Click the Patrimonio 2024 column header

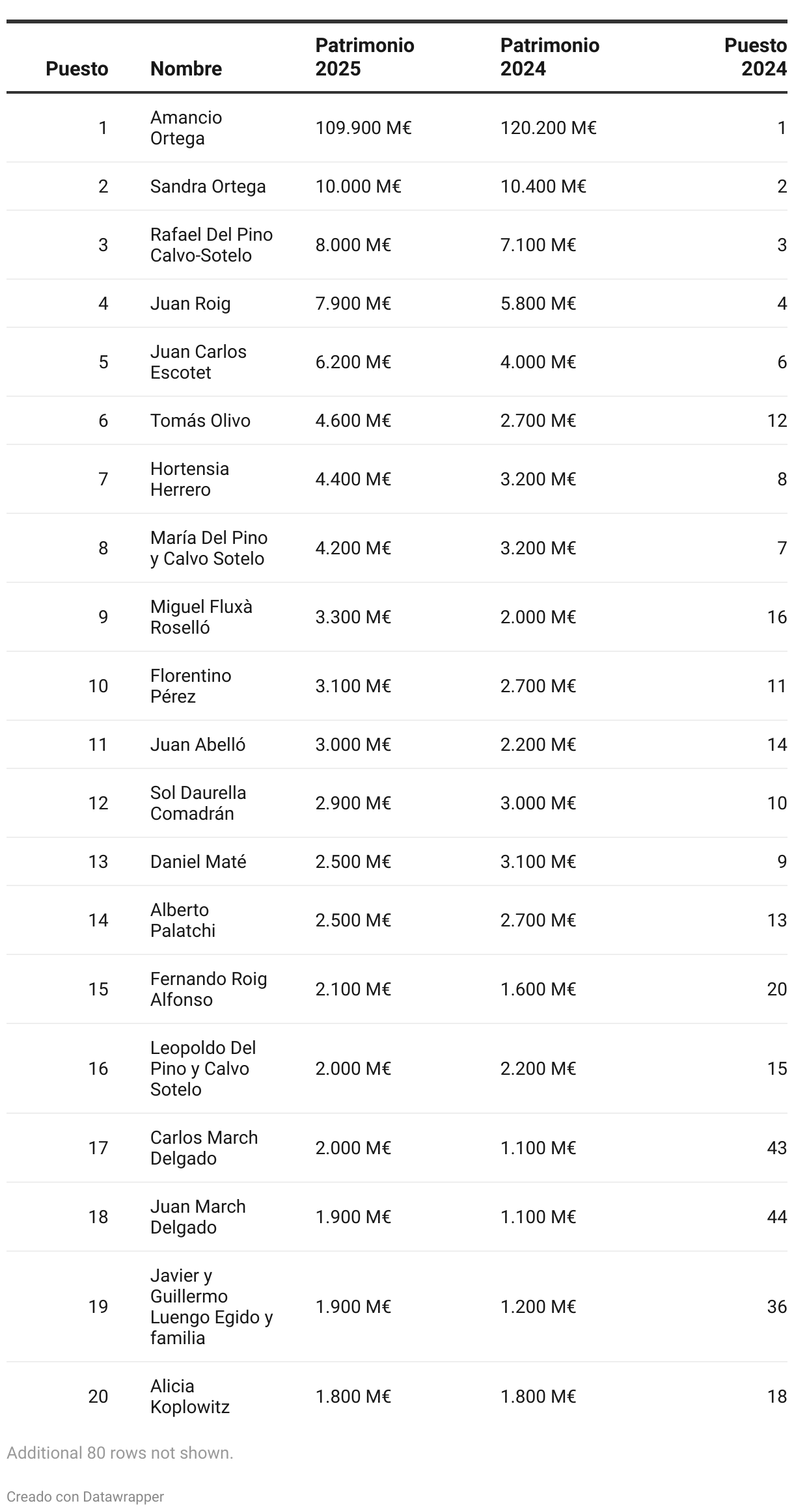550,57
